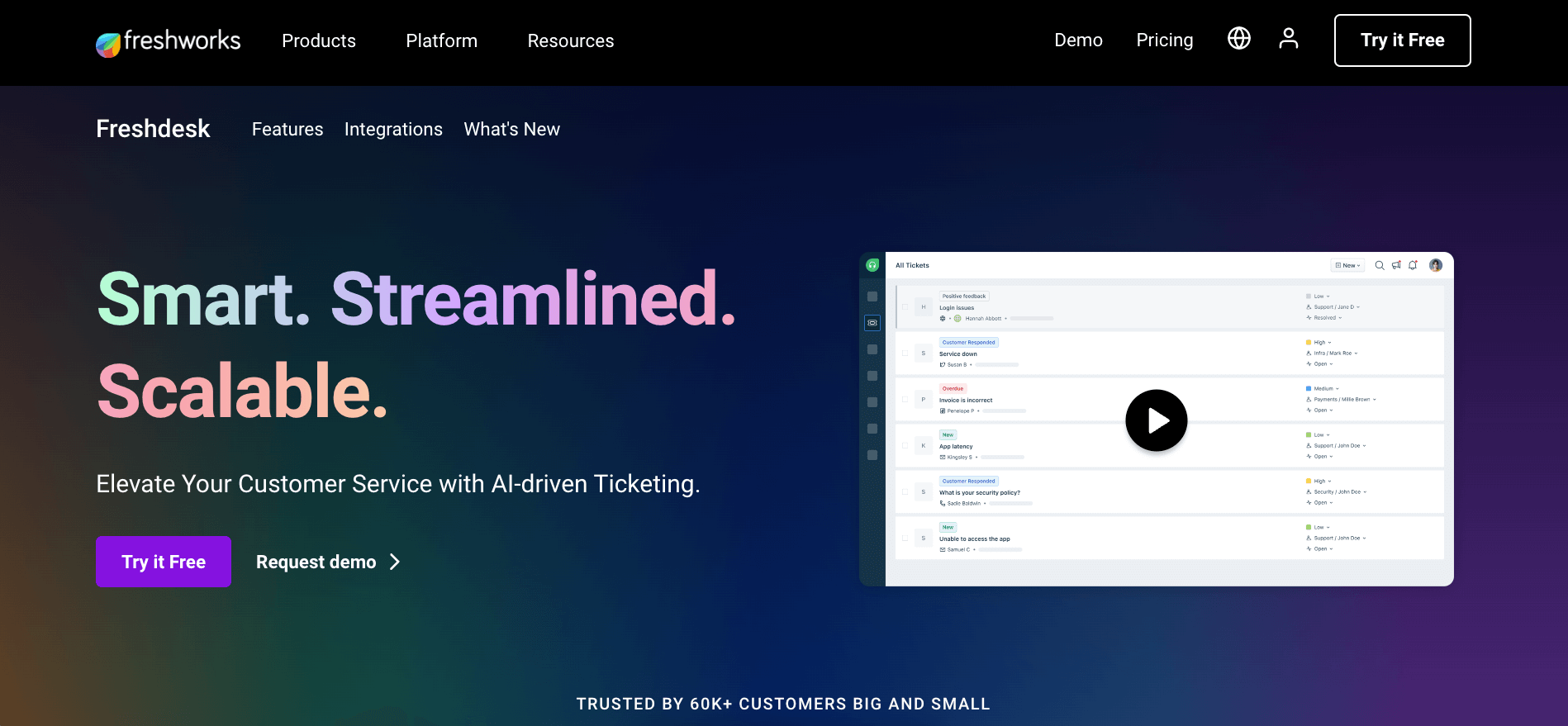Click the Smart. Streamlined. Scalable. headline
The width and height of the screenshot is (1568, 726).
point(416,344)
